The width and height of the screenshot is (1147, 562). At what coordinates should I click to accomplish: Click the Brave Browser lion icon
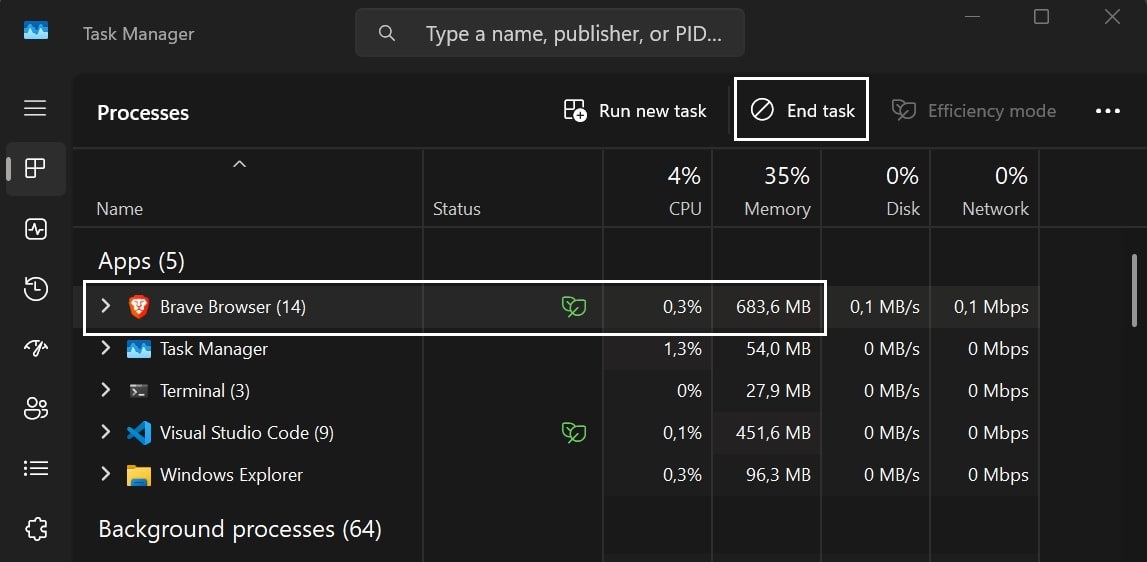click(138, 307)
